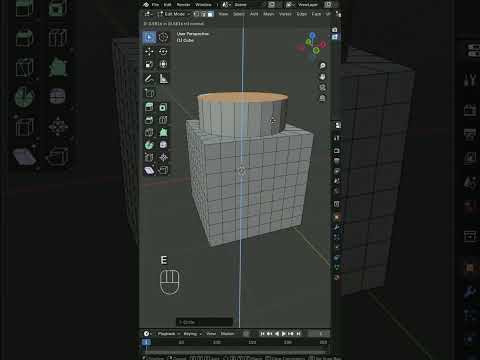
Task: Select the Smooth vertices tool
Action: 163,145
